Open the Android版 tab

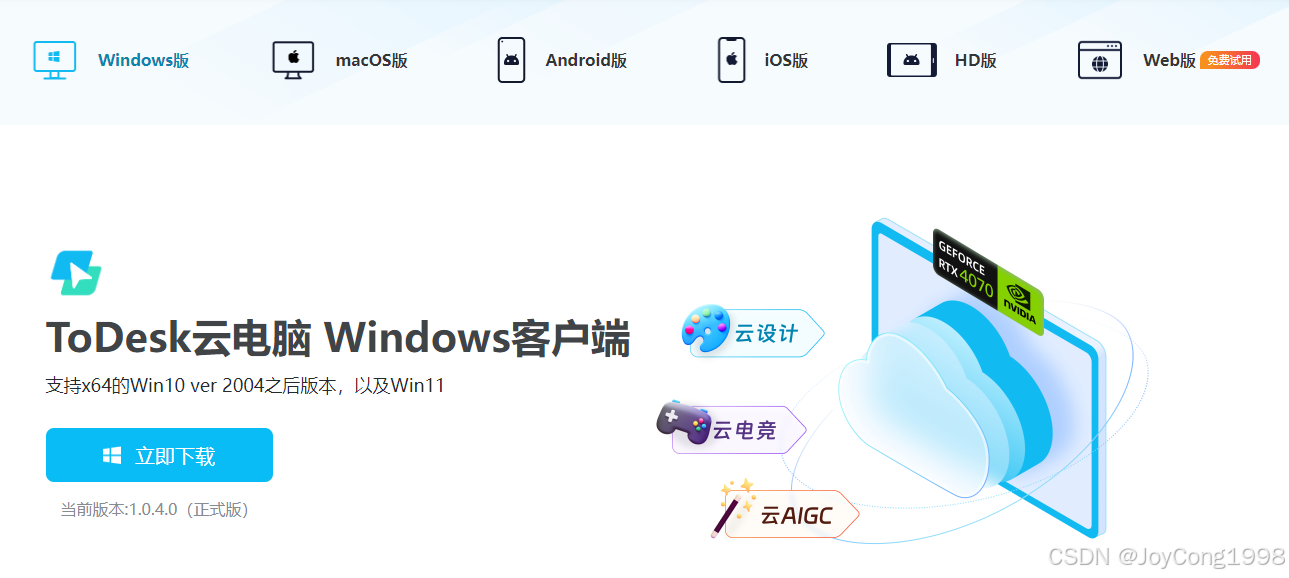click(x=586, y=60)
